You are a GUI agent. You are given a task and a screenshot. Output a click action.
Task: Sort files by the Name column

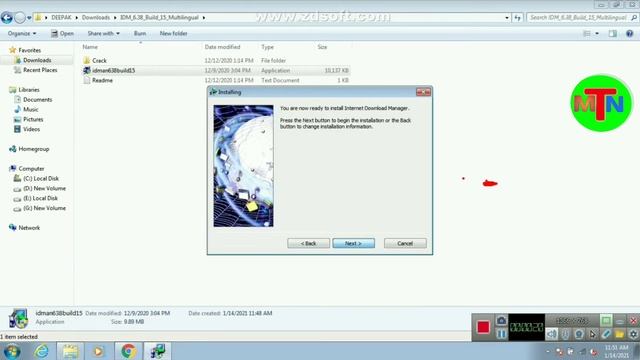pos(90,47)
